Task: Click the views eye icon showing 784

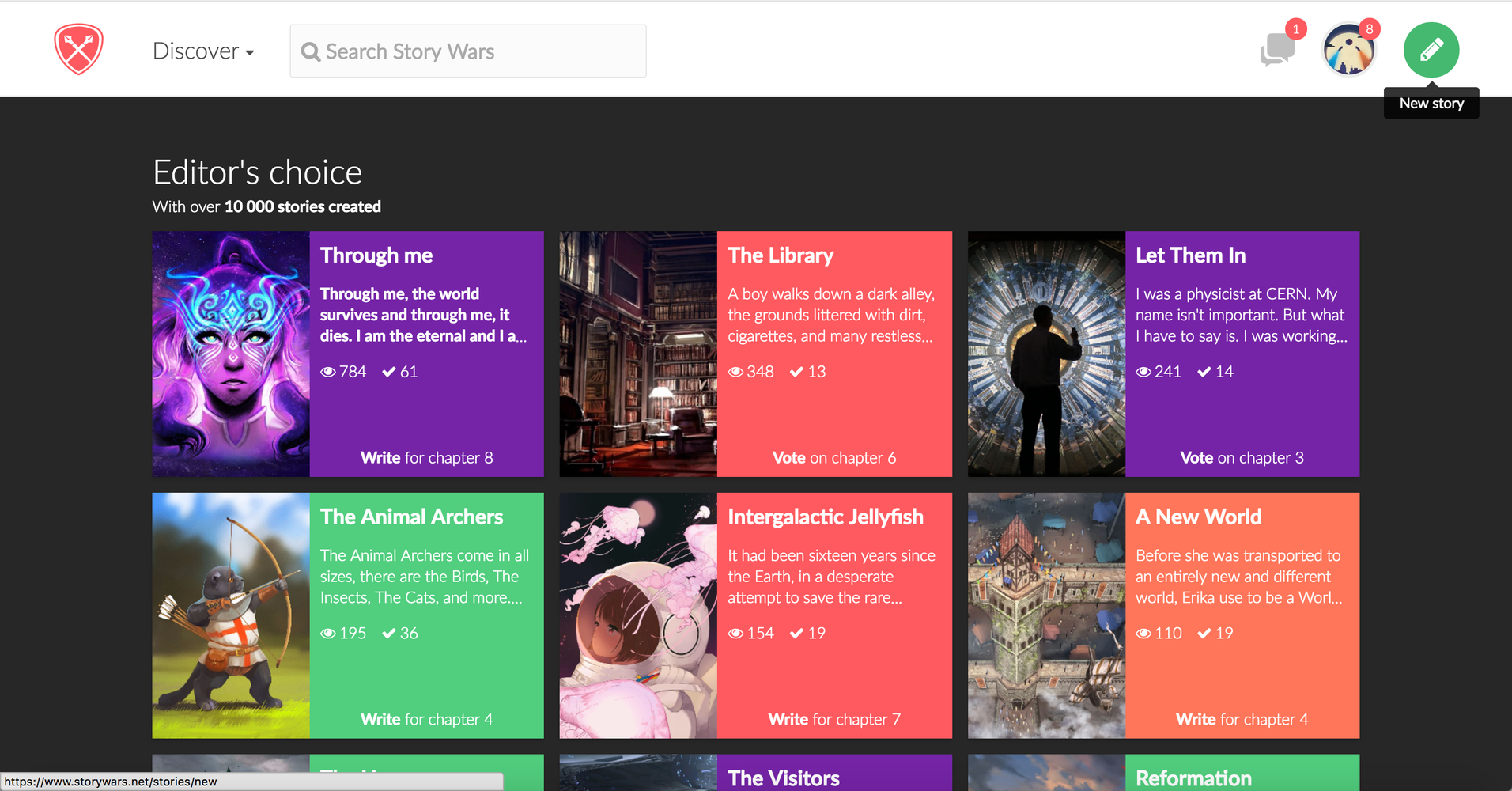Action: click(328, 372)
